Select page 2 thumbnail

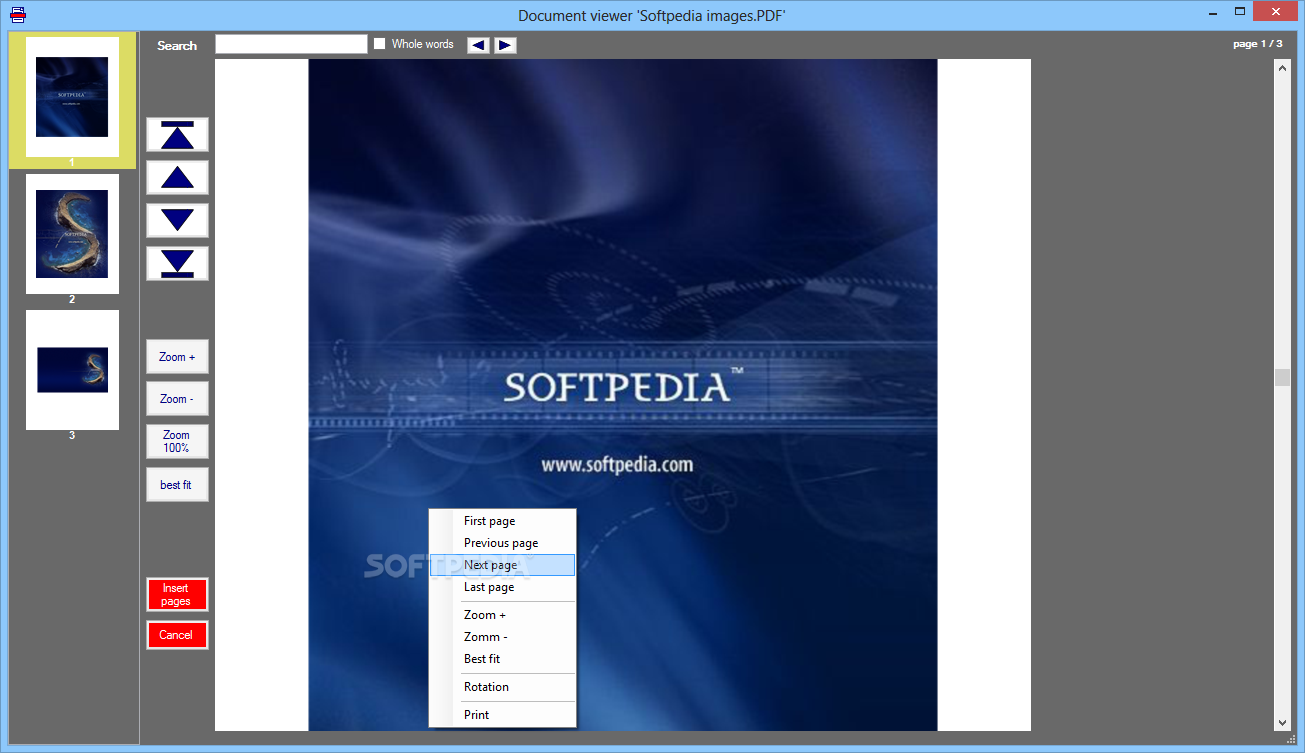72,234
